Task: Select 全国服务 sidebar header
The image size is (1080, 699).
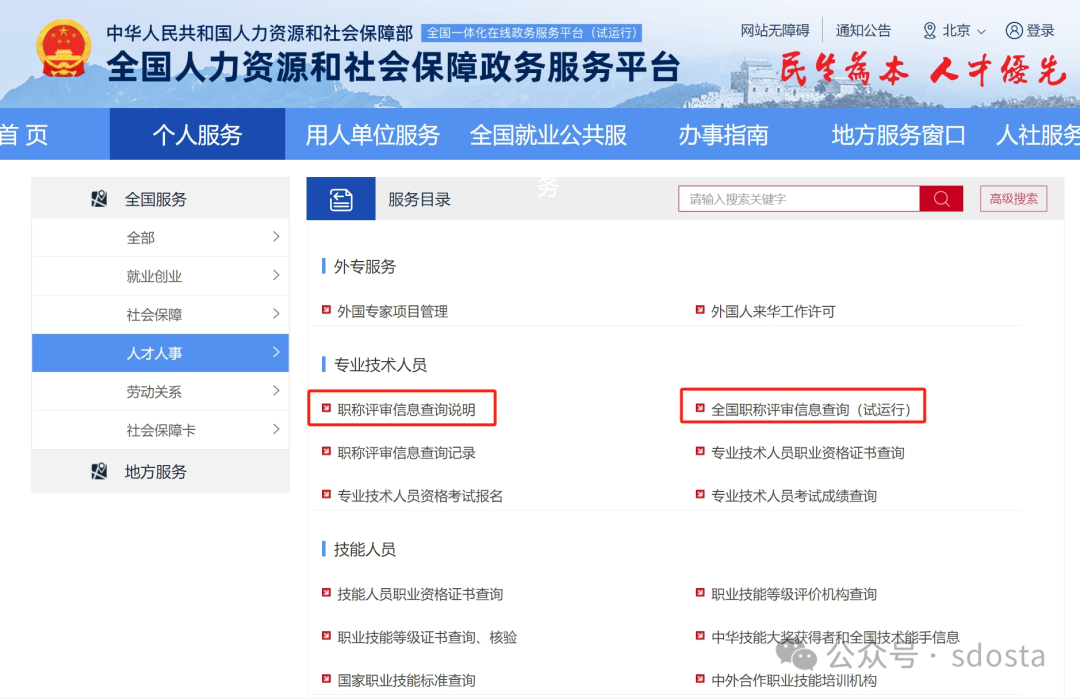Action: tap(160, 199)
